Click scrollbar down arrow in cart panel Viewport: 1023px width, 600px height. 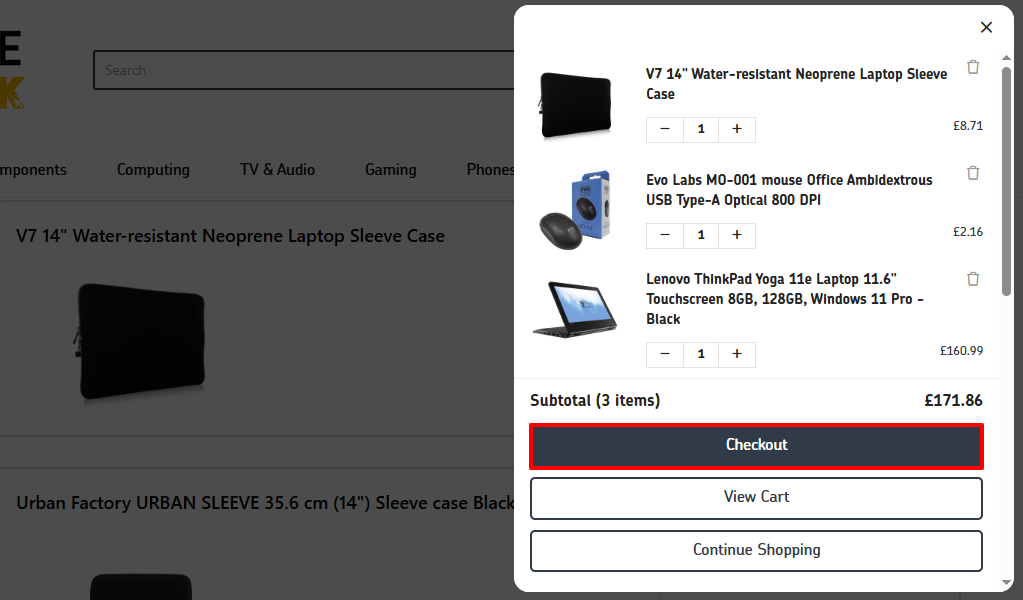pos(1006,583)
